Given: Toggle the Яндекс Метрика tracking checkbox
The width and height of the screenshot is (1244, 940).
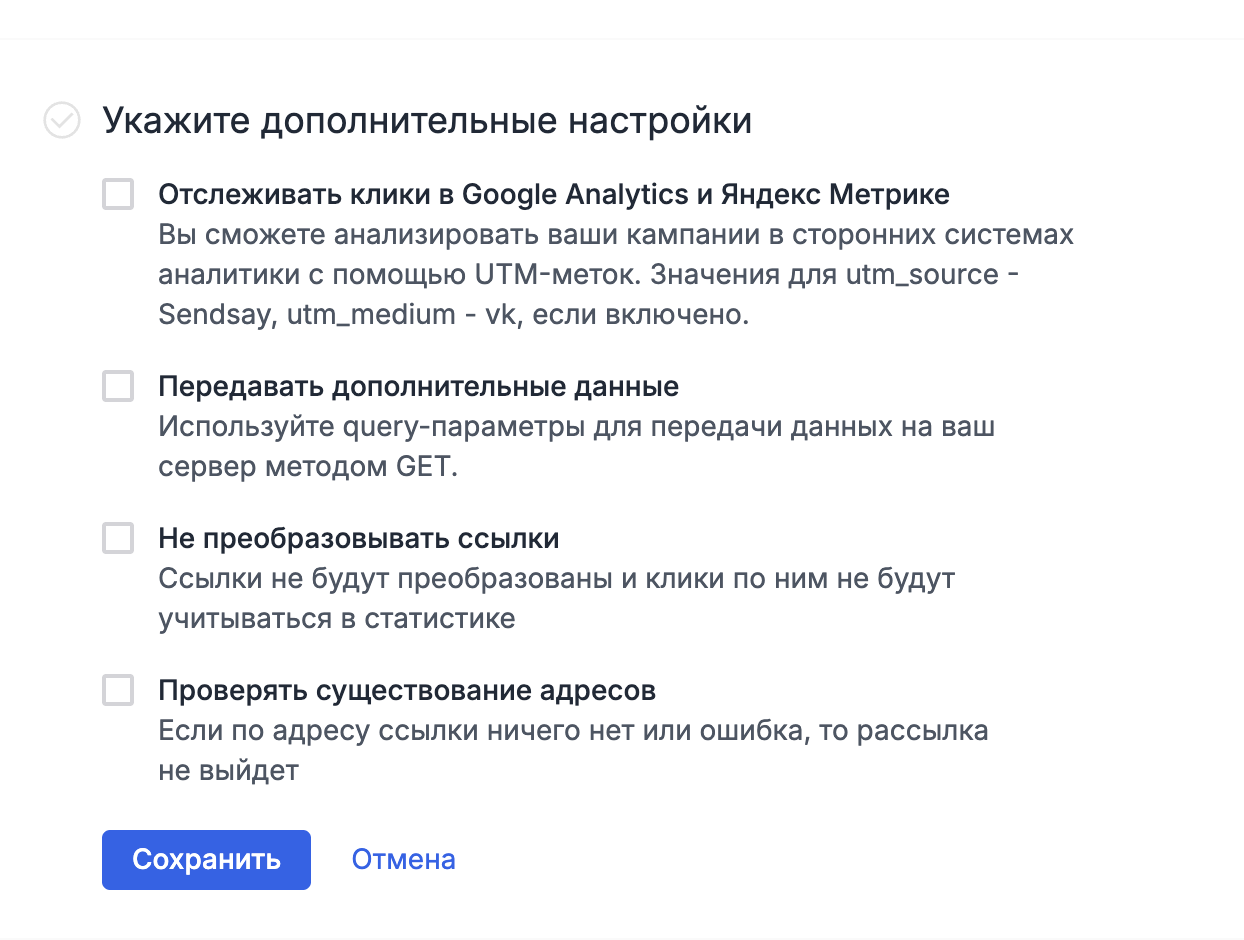Looking at the screenshot, I should point(117,194).
